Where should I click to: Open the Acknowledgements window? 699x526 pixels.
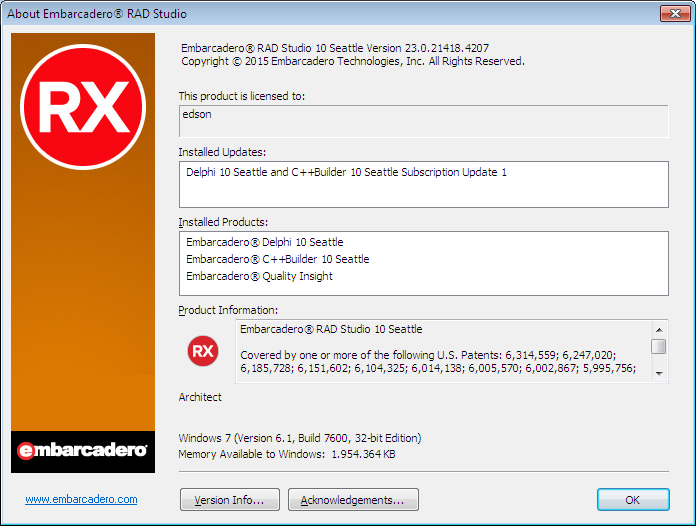click(353, 500)
